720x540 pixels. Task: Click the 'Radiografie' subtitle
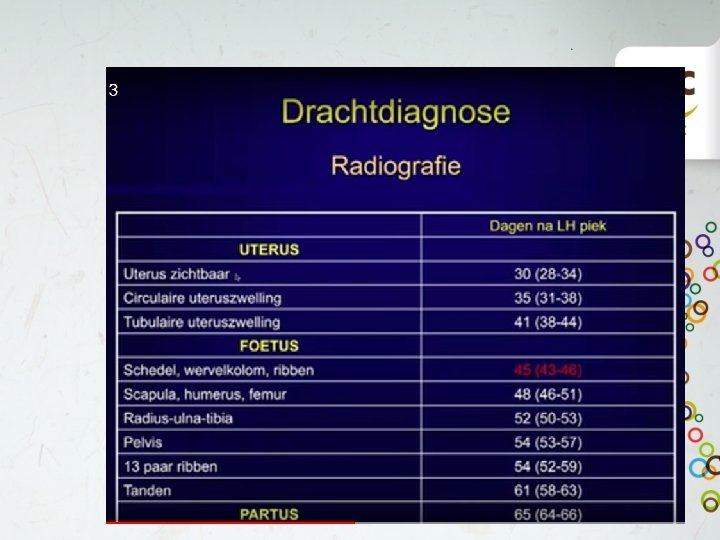[x=395, y=166]
